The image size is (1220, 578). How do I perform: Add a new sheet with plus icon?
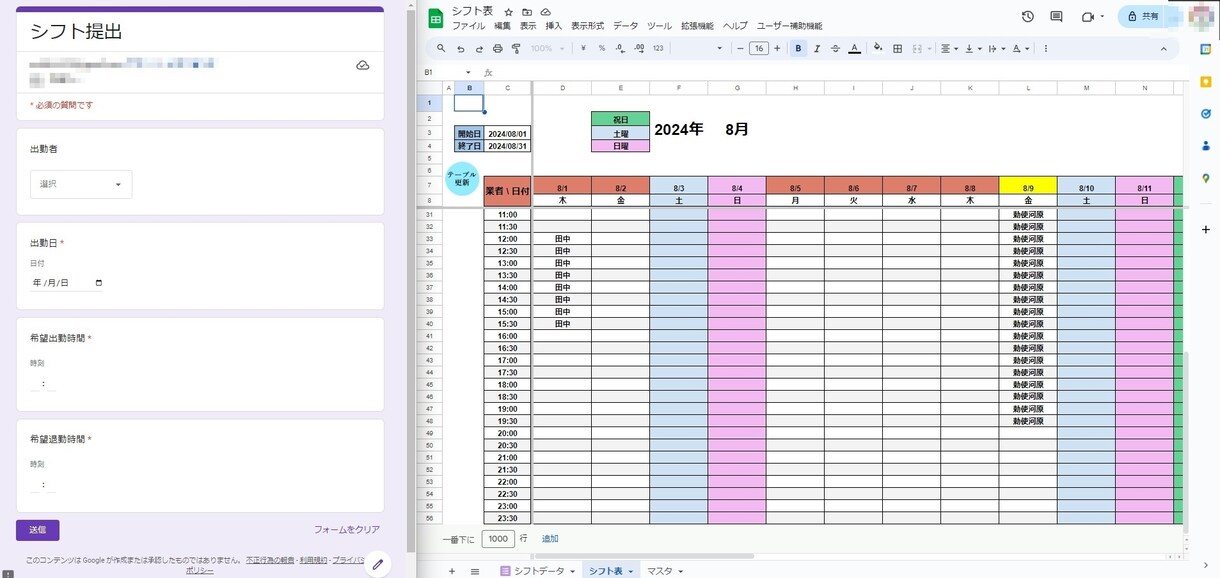(451, 571)
